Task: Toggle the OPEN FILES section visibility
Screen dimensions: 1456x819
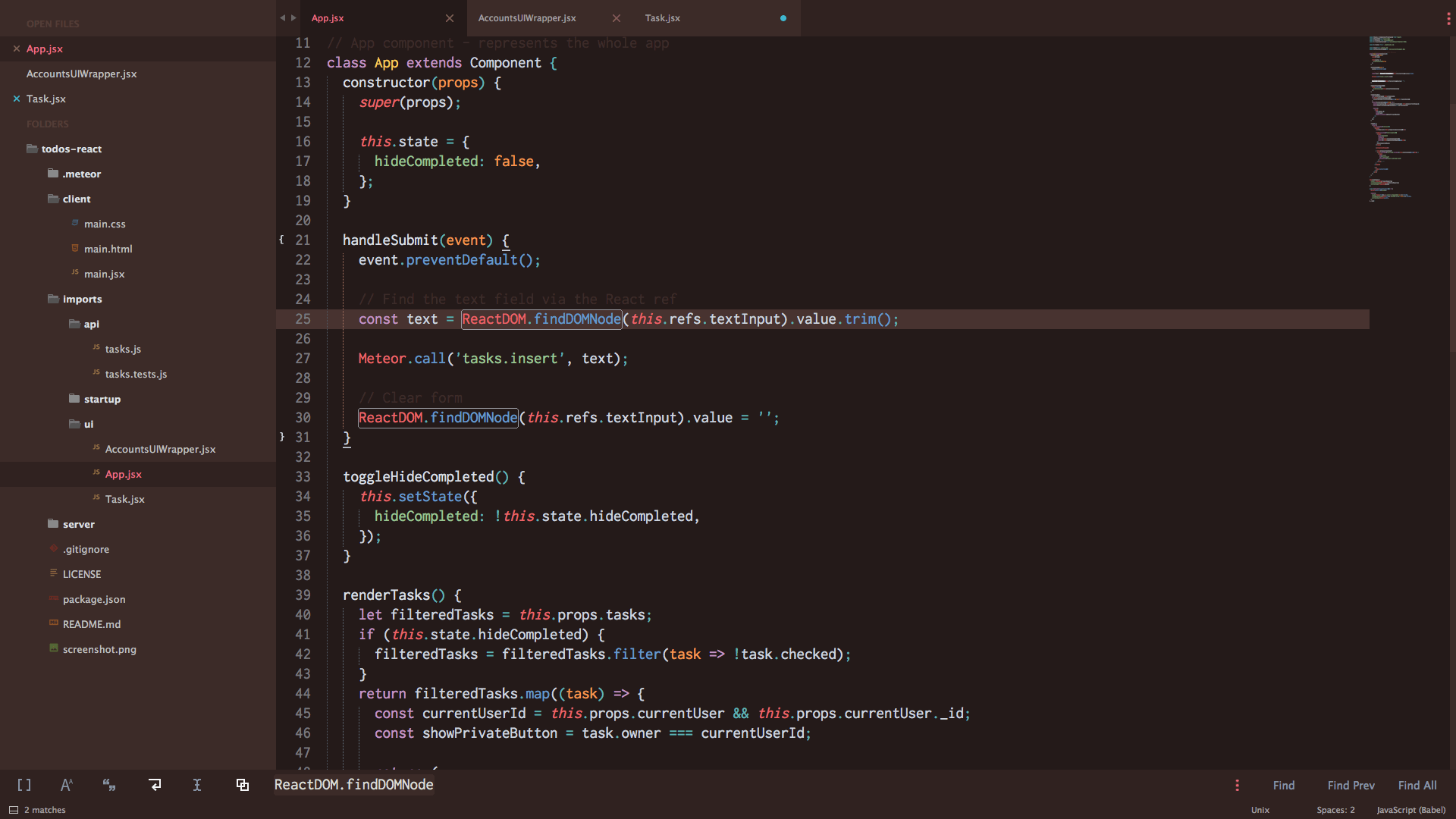Action: point(52,23)
